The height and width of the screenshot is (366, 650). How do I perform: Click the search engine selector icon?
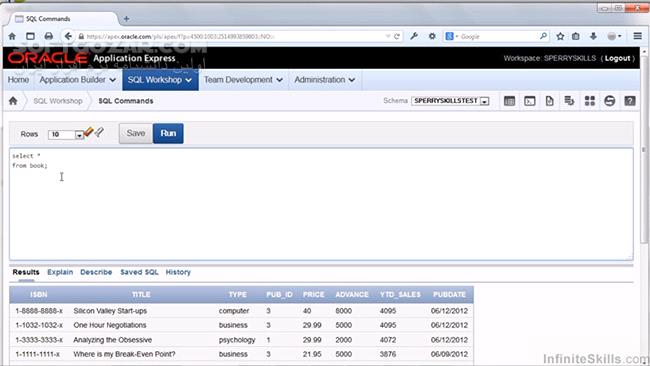click(x=451, y=36)
